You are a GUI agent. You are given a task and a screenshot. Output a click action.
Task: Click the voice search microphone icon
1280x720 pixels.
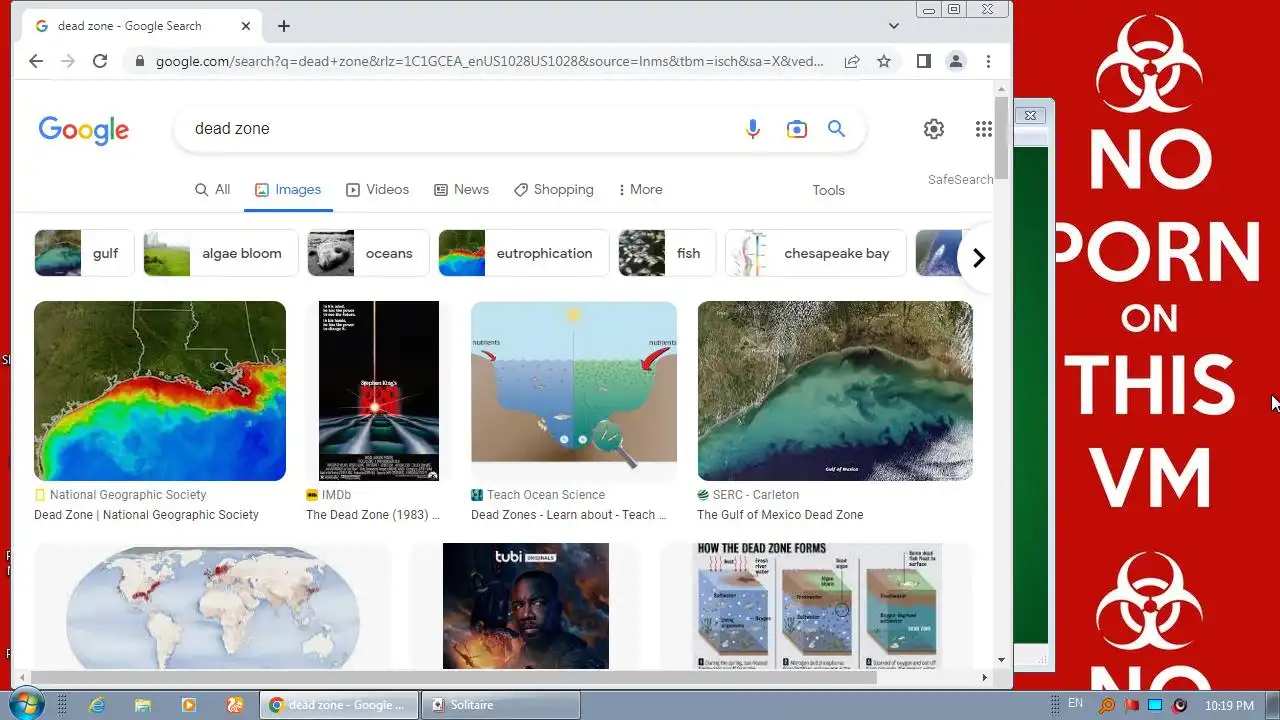pos(753,128)
